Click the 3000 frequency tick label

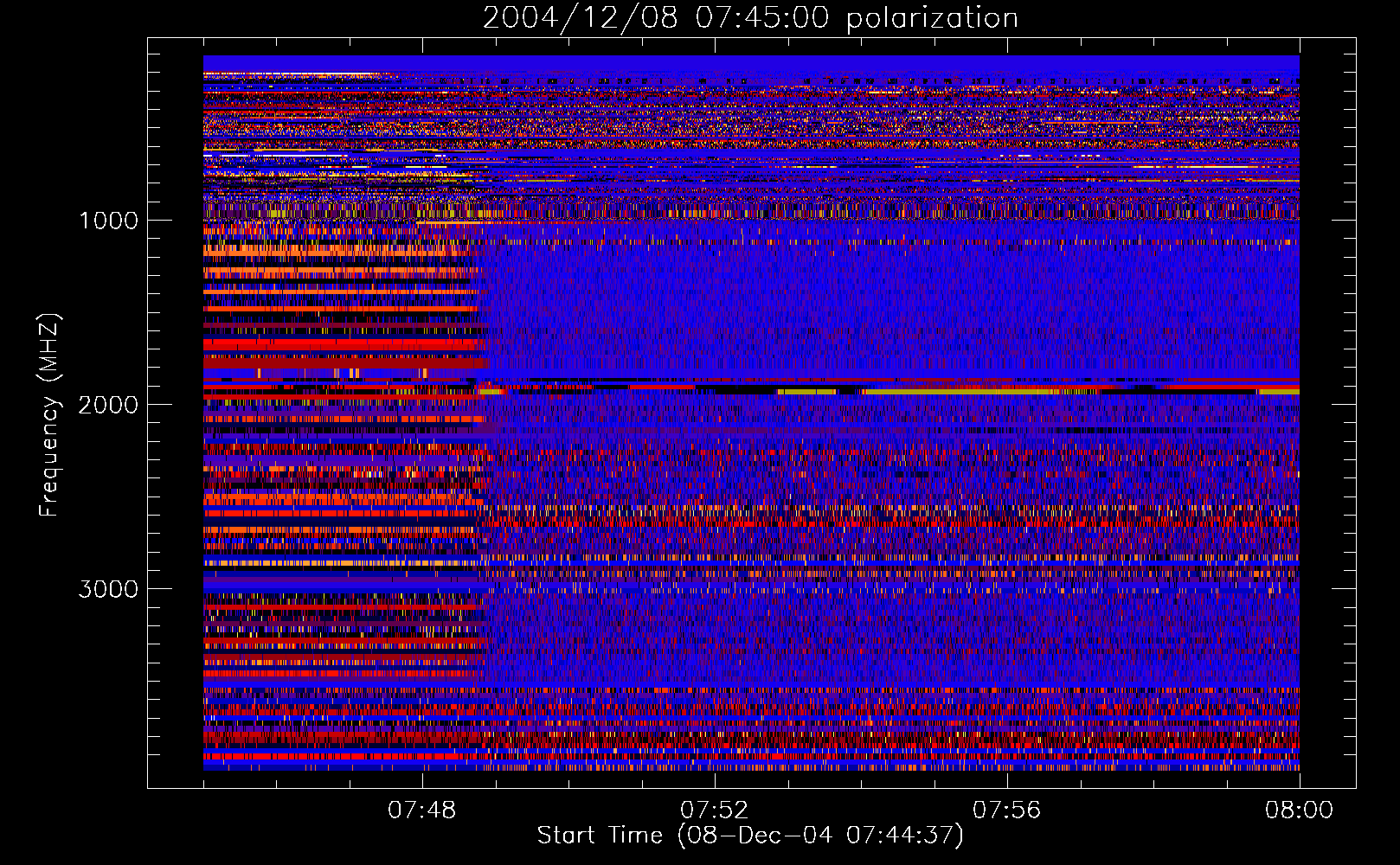[108, 589]
